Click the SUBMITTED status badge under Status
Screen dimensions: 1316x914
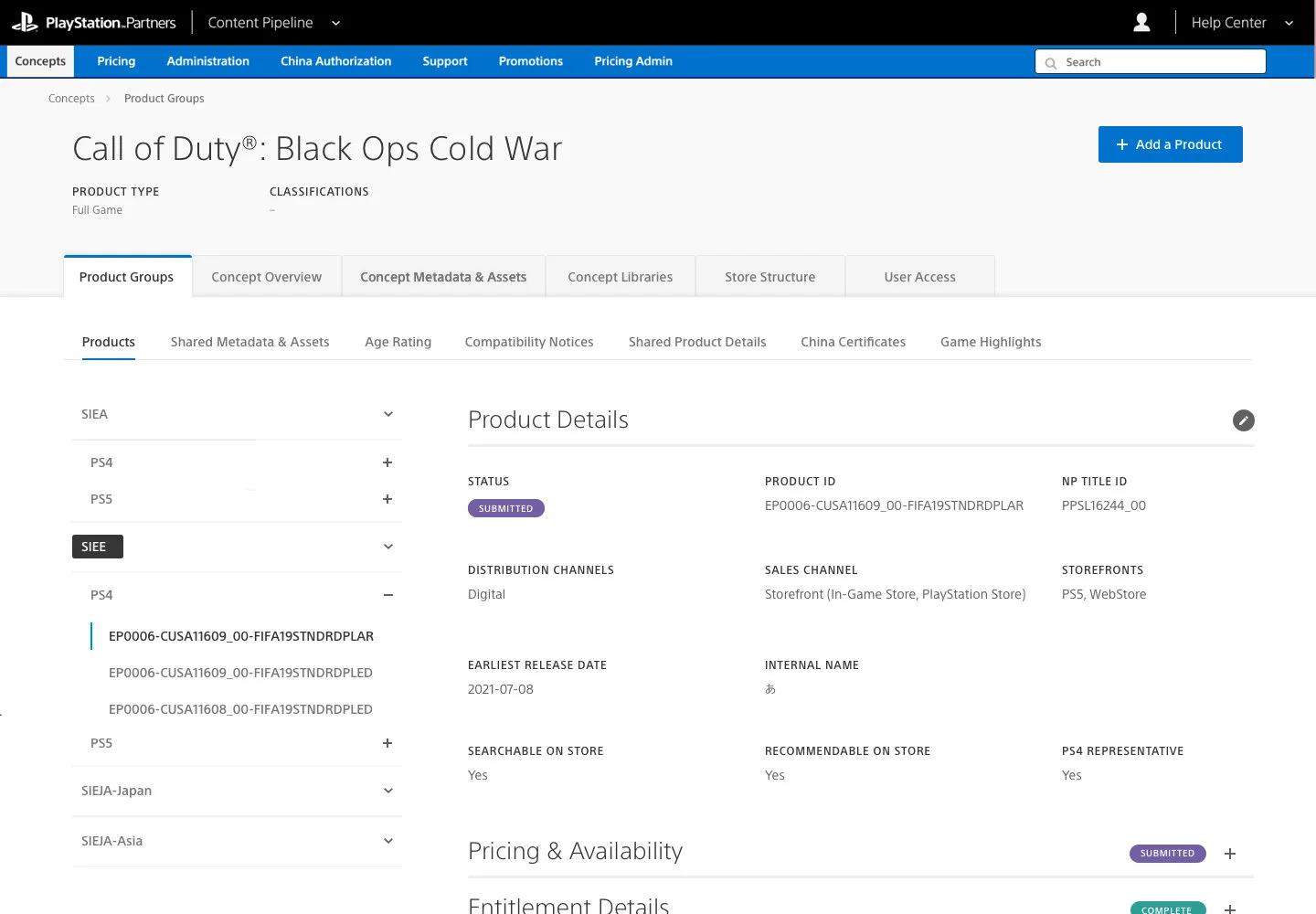506,508
